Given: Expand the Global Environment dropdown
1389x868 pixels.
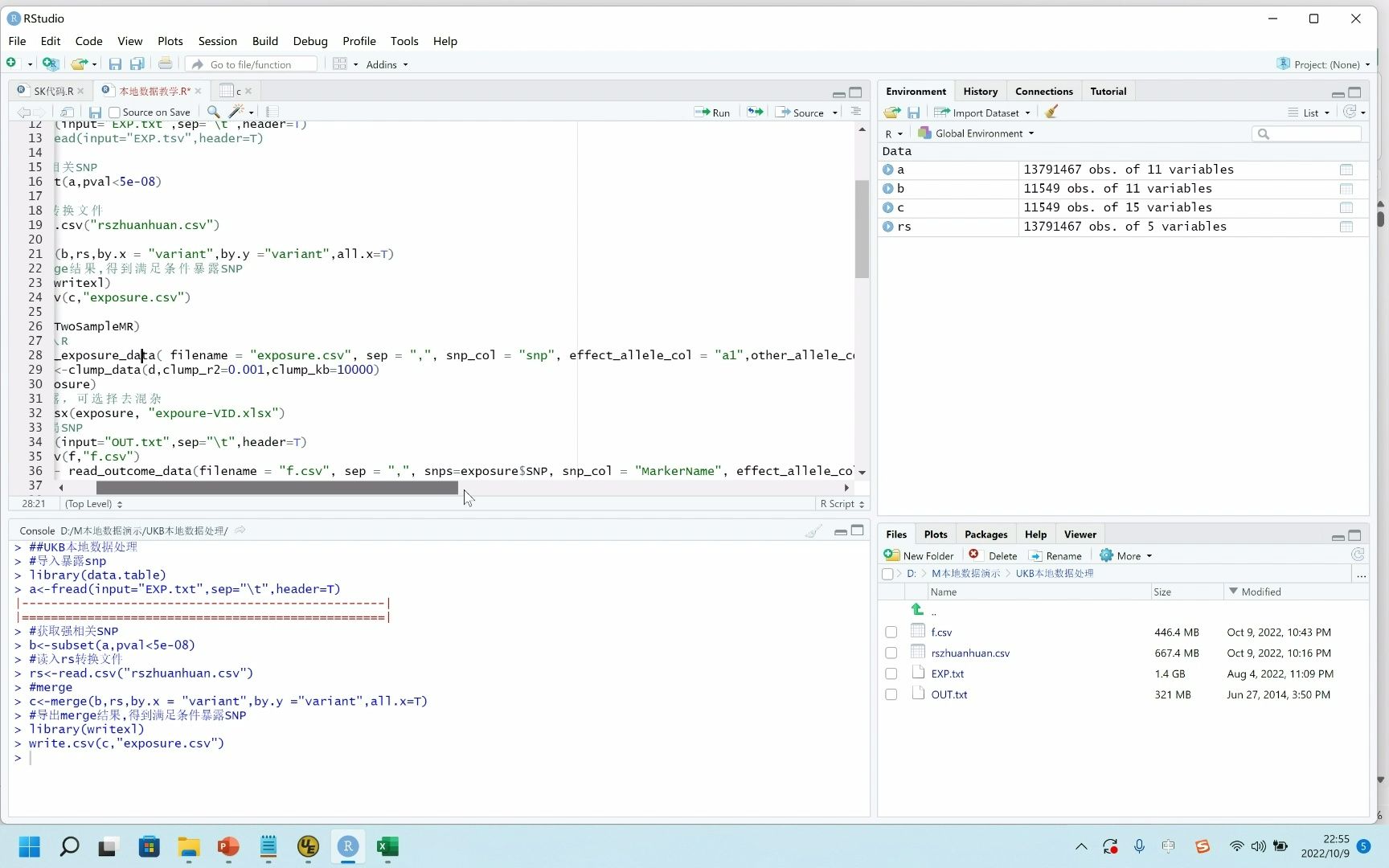Looking at the screenshot, I should tap(976, 133).
